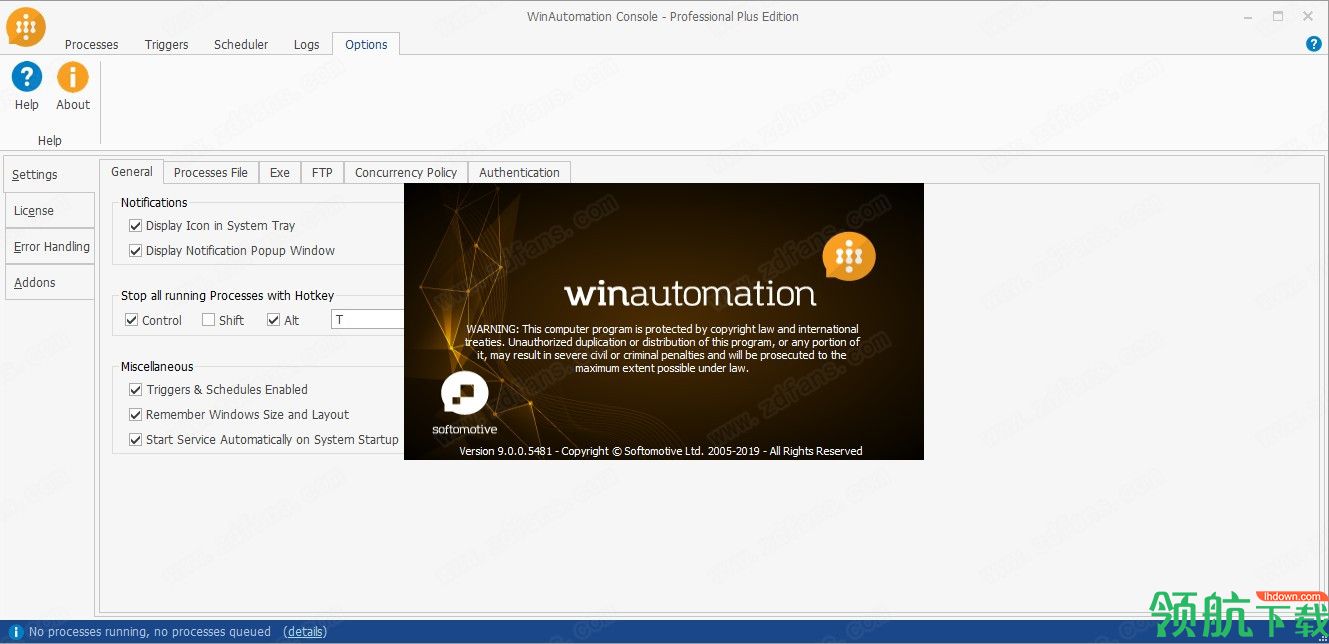The image size is (1329, 644).
Task: Minimize the WinAutomation Console window
Action: tap(1248, 16)
